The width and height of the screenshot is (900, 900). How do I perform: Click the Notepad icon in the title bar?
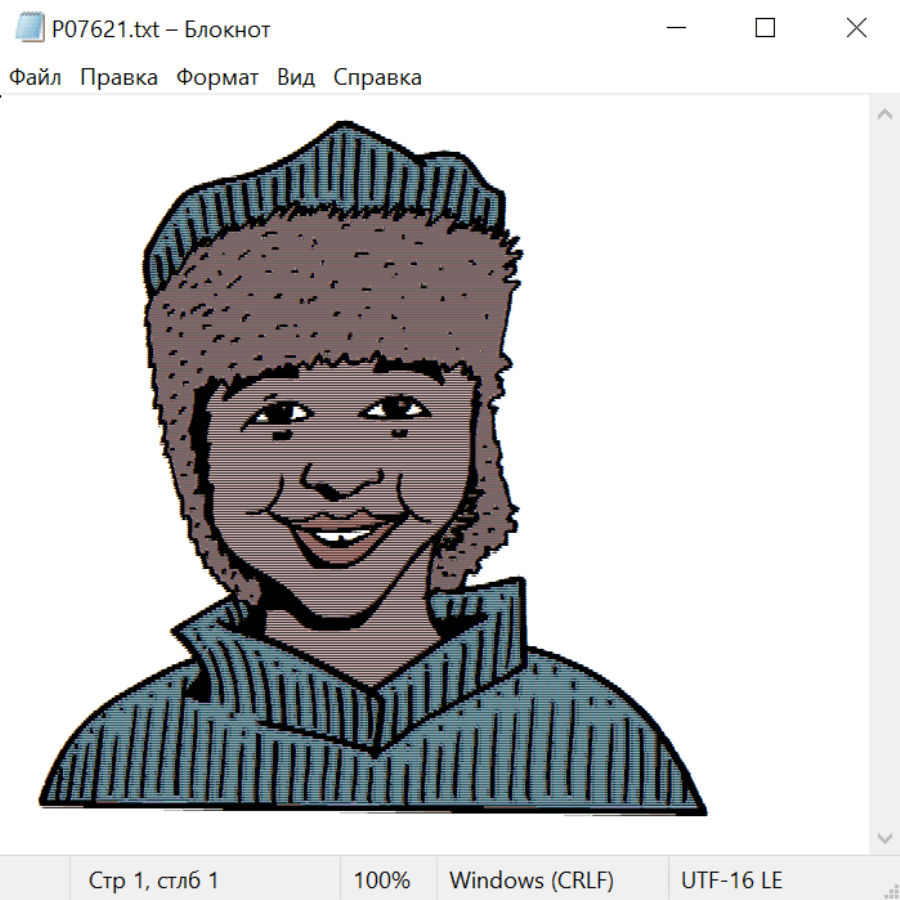(x=29, y=29)
